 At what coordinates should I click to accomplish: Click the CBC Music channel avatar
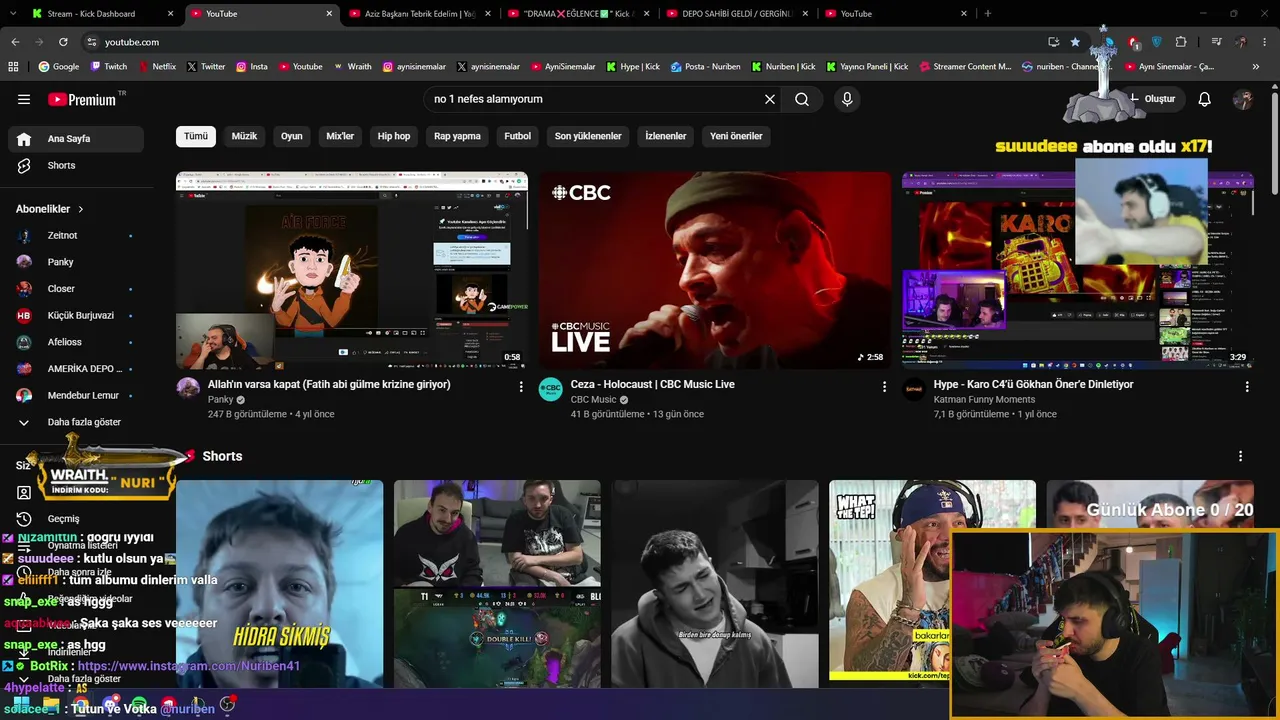point(551,389)
